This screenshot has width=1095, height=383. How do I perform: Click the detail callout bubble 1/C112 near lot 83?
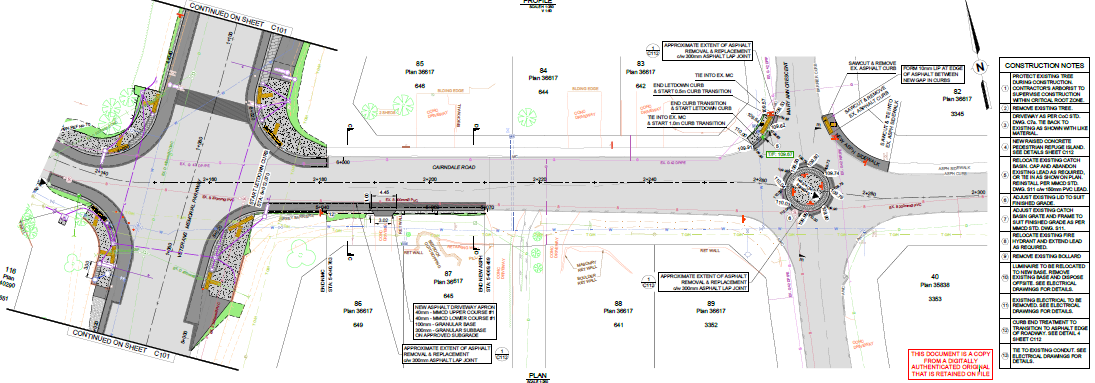pyautogui.click(x=652, y=50)
